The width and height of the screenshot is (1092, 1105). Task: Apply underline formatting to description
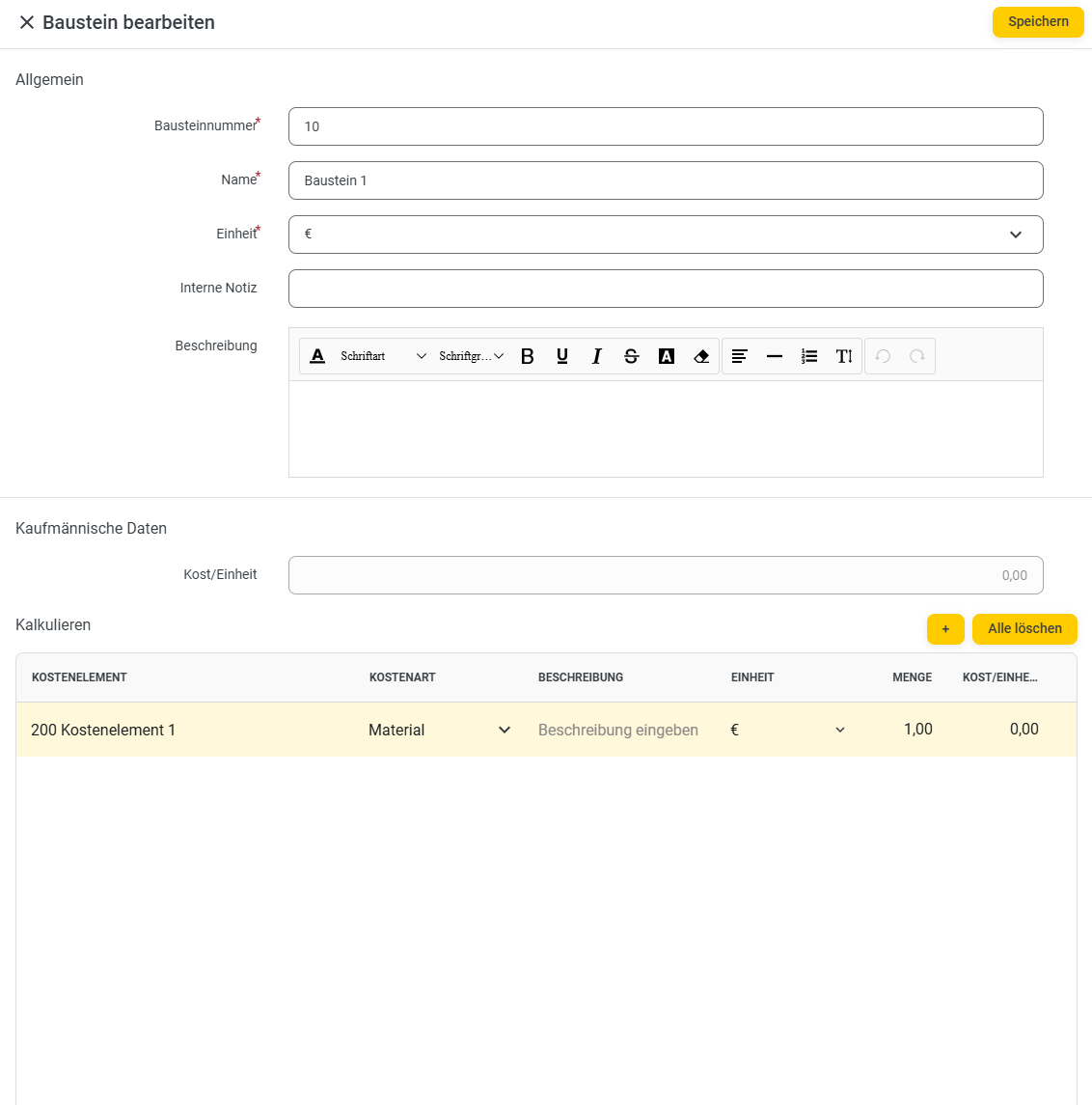562,356
